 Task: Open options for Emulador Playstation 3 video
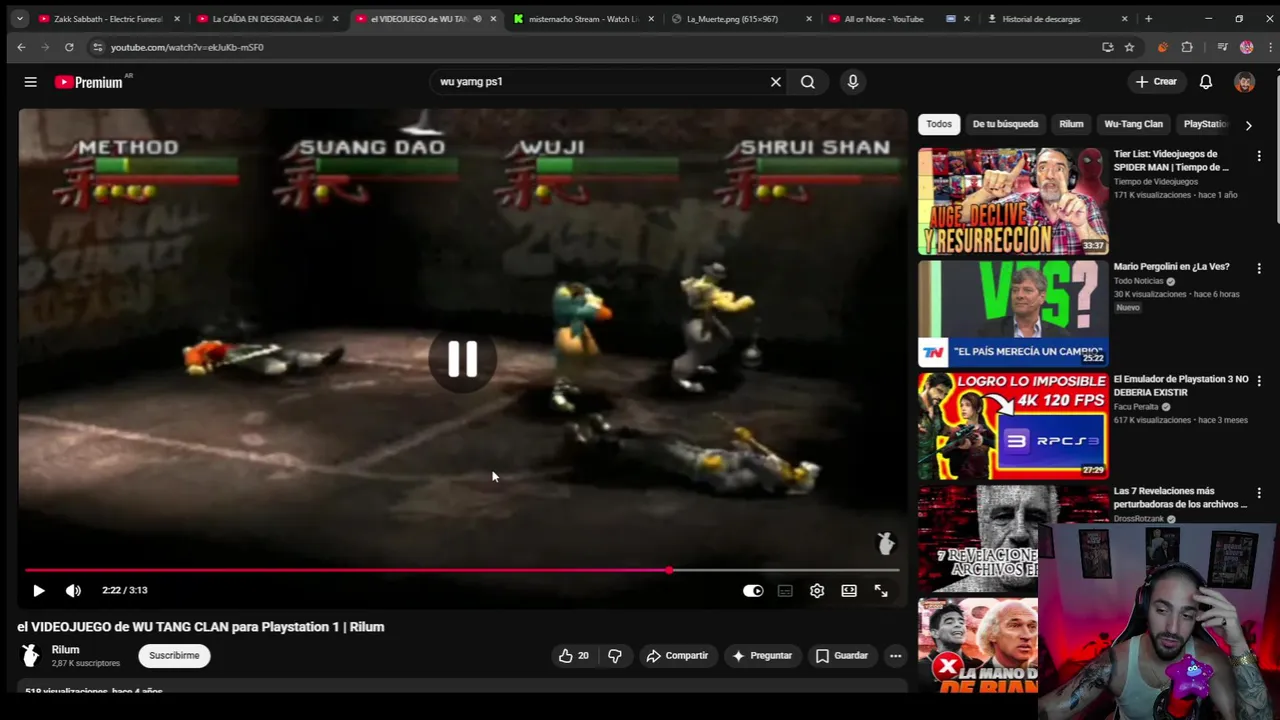tap(1259, 381)
